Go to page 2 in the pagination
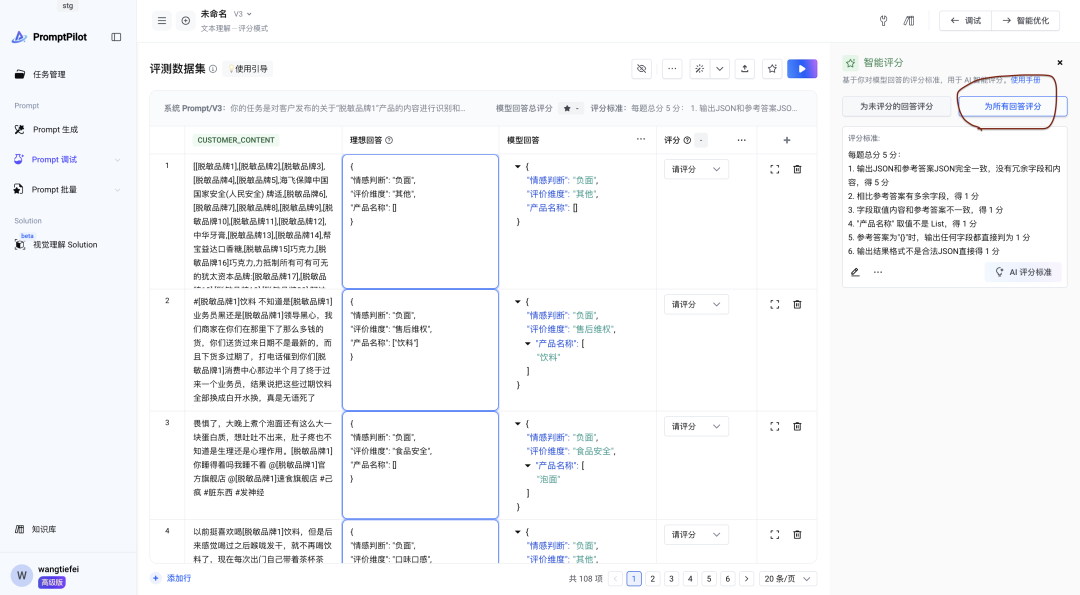Viewport: 1080px width, 595px height. point(652,579)
